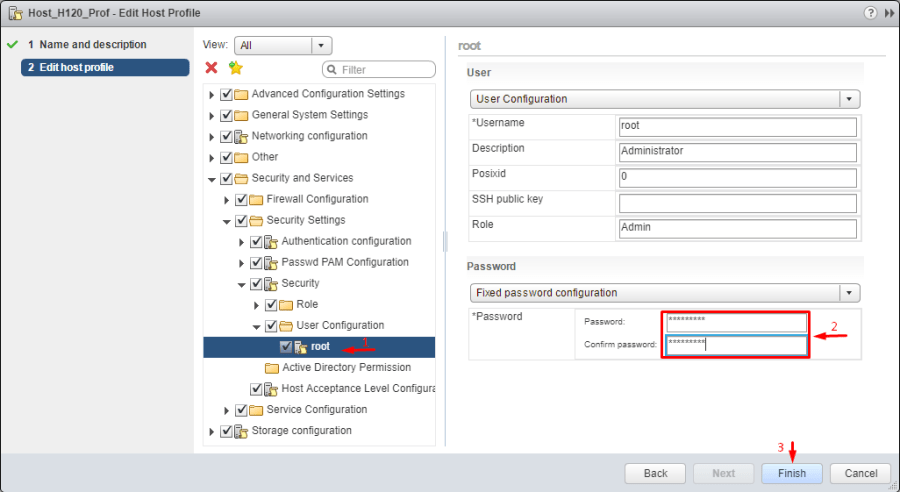Image resolution: width=900 pixels, height=492 pixels.
Task: Toggle the Storage configuration checkbox
Action: click(x=226, y=431)
